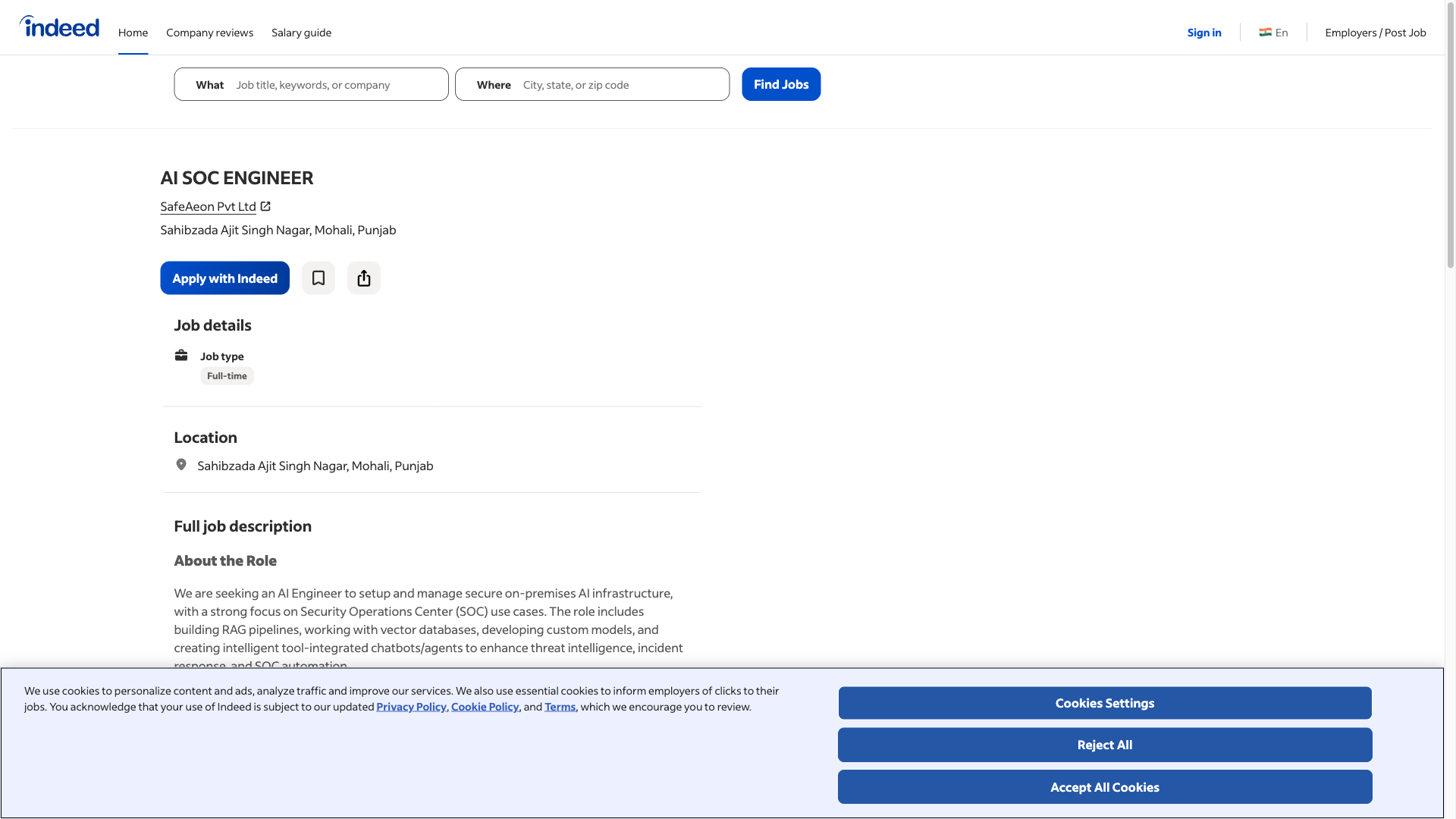1456x819 pixels.
Task: Apply with Indeed button
Action: 224,278
